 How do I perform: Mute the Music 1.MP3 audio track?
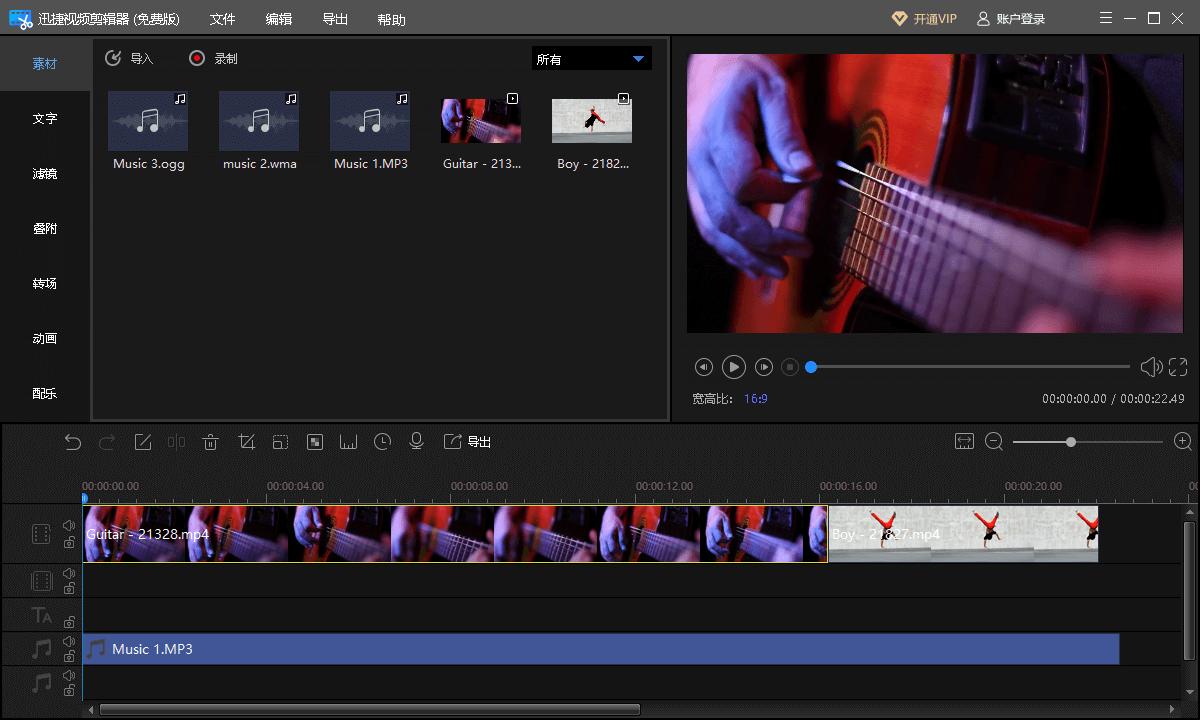[69, 642]
